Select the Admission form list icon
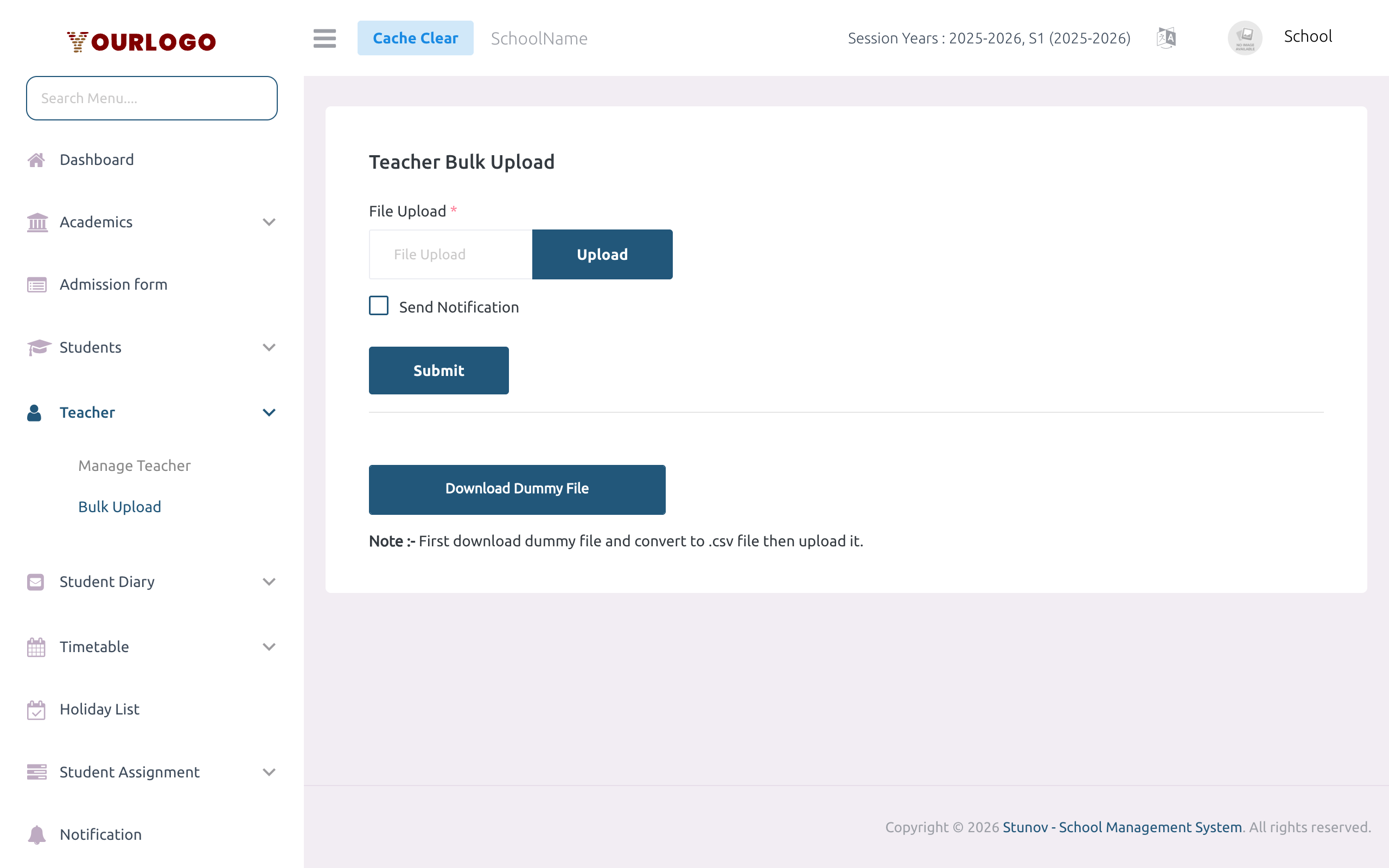The height and width of the screenshot is (868, 1389). coord(36,284)
